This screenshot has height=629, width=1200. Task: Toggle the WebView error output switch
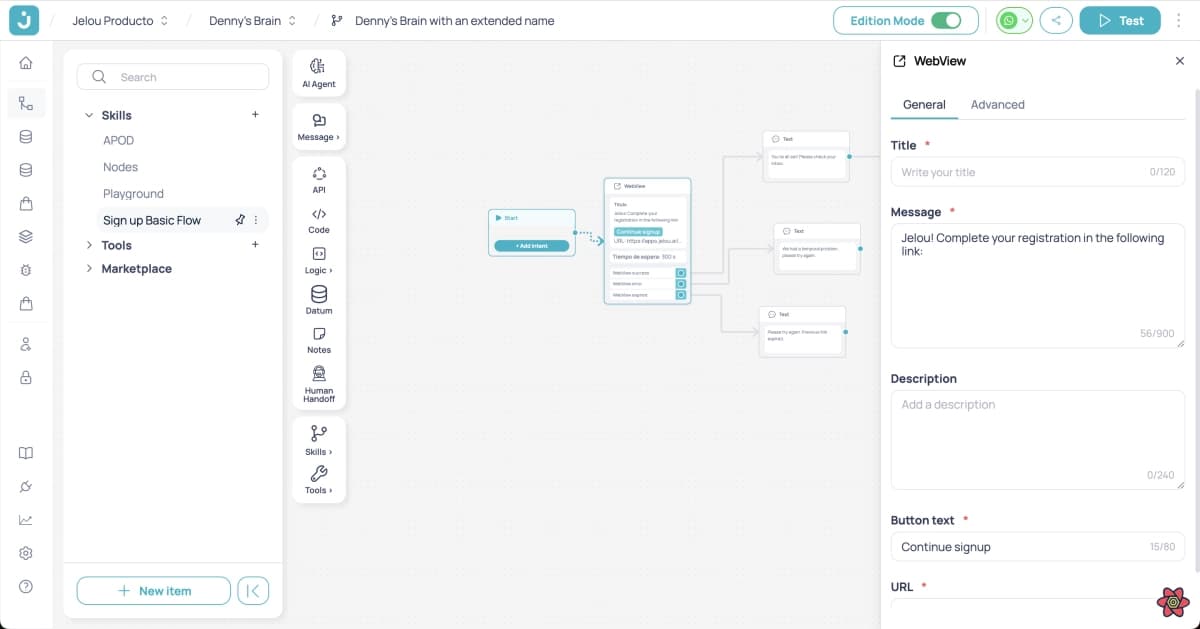681,283
